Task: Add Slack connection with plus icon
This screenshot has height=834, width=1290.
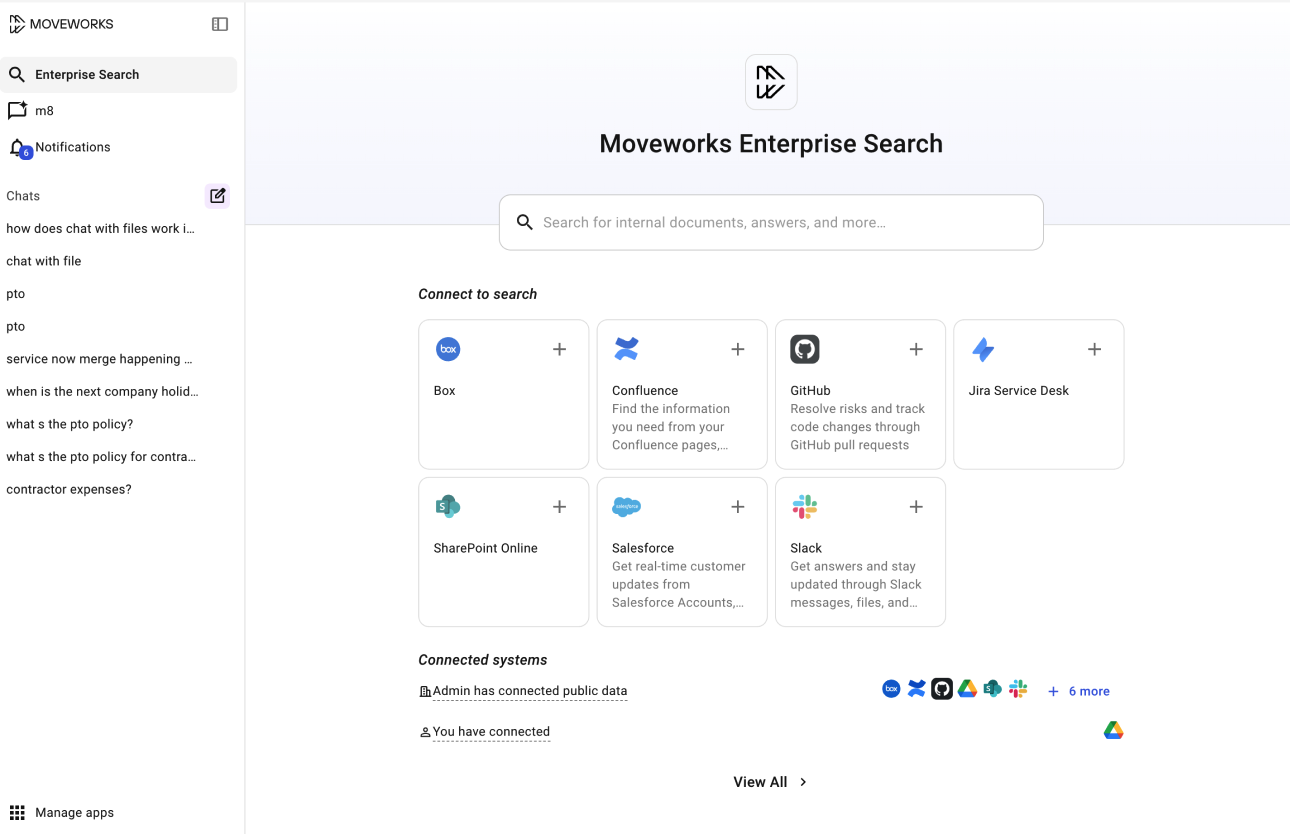Action: pyautogui.click(x=916, y=507)
